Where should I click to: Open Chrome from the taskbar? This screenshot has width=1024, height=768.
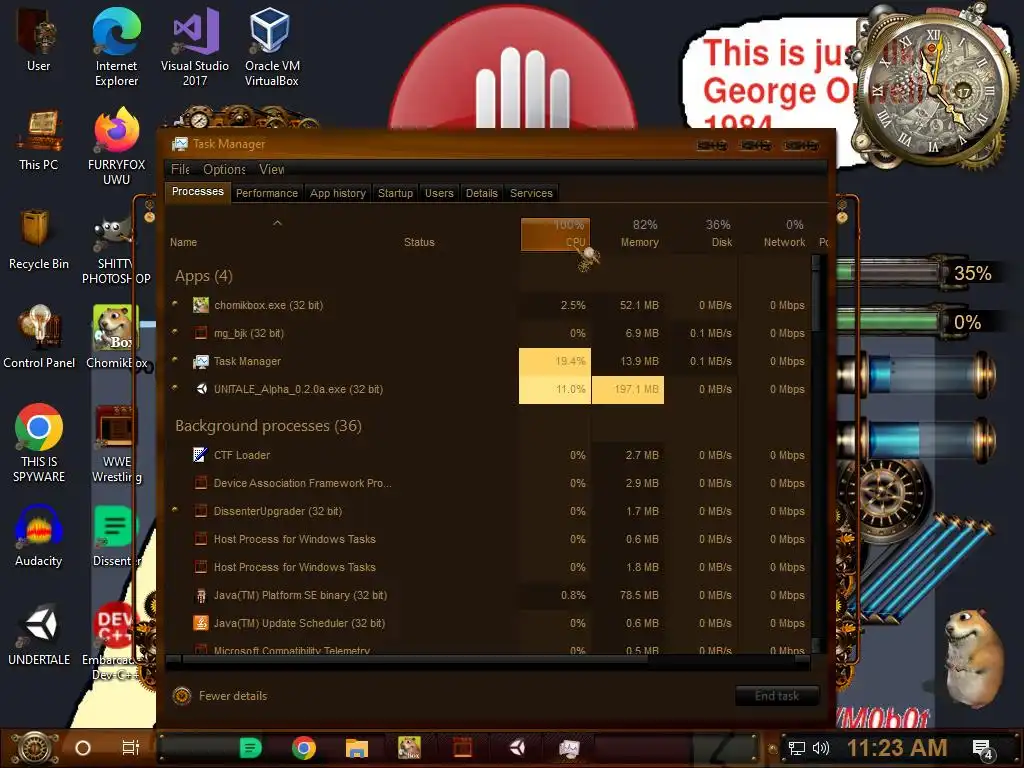pyautogui.click(x=304, y=748)
